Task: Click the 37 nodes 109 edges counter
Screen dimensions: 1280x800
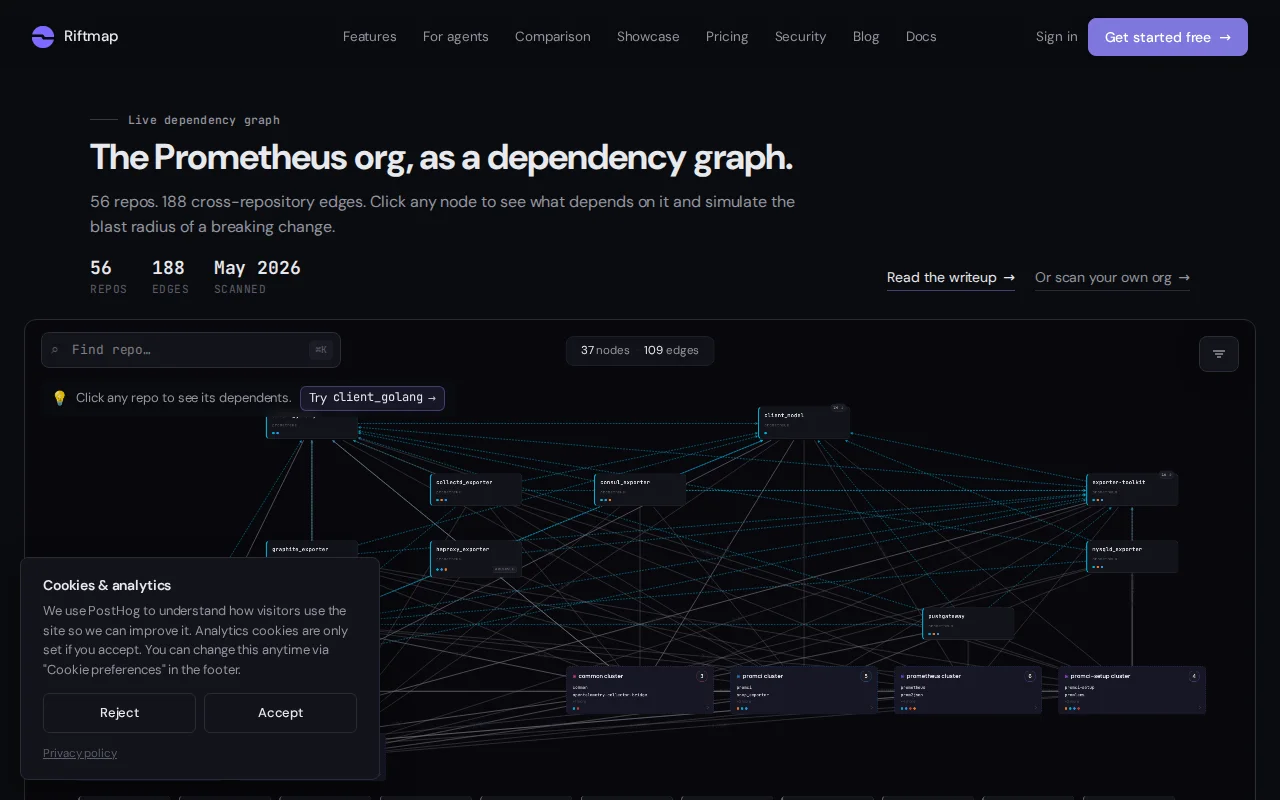Action: pyautogui.click(x=640, y=351)
